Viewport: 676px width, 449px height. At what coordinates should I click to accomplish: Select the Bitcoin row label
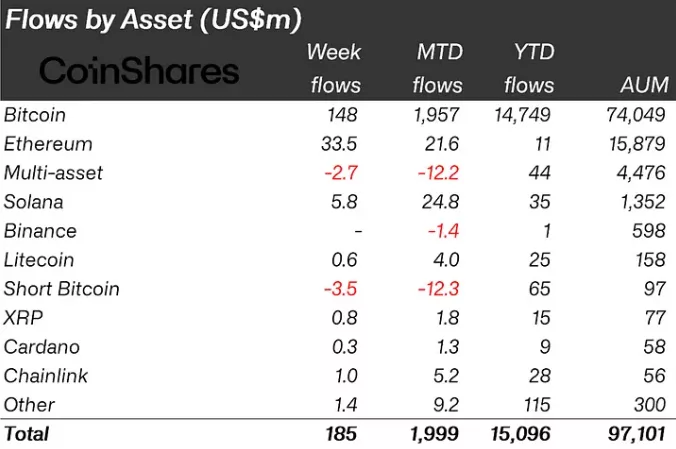35,115
